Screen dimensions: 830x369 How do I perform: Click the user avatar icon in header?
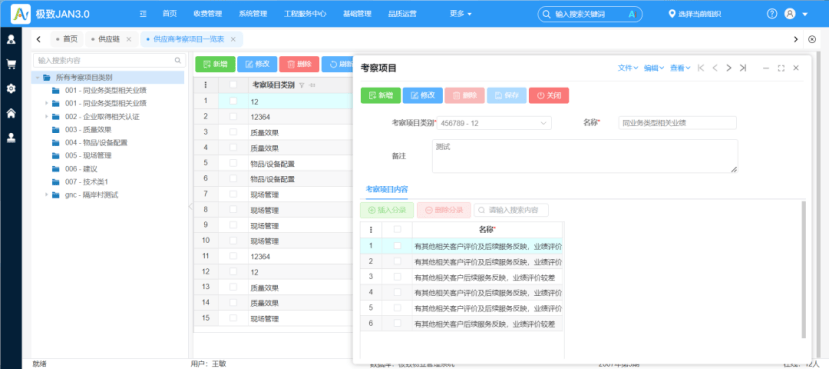790,14
